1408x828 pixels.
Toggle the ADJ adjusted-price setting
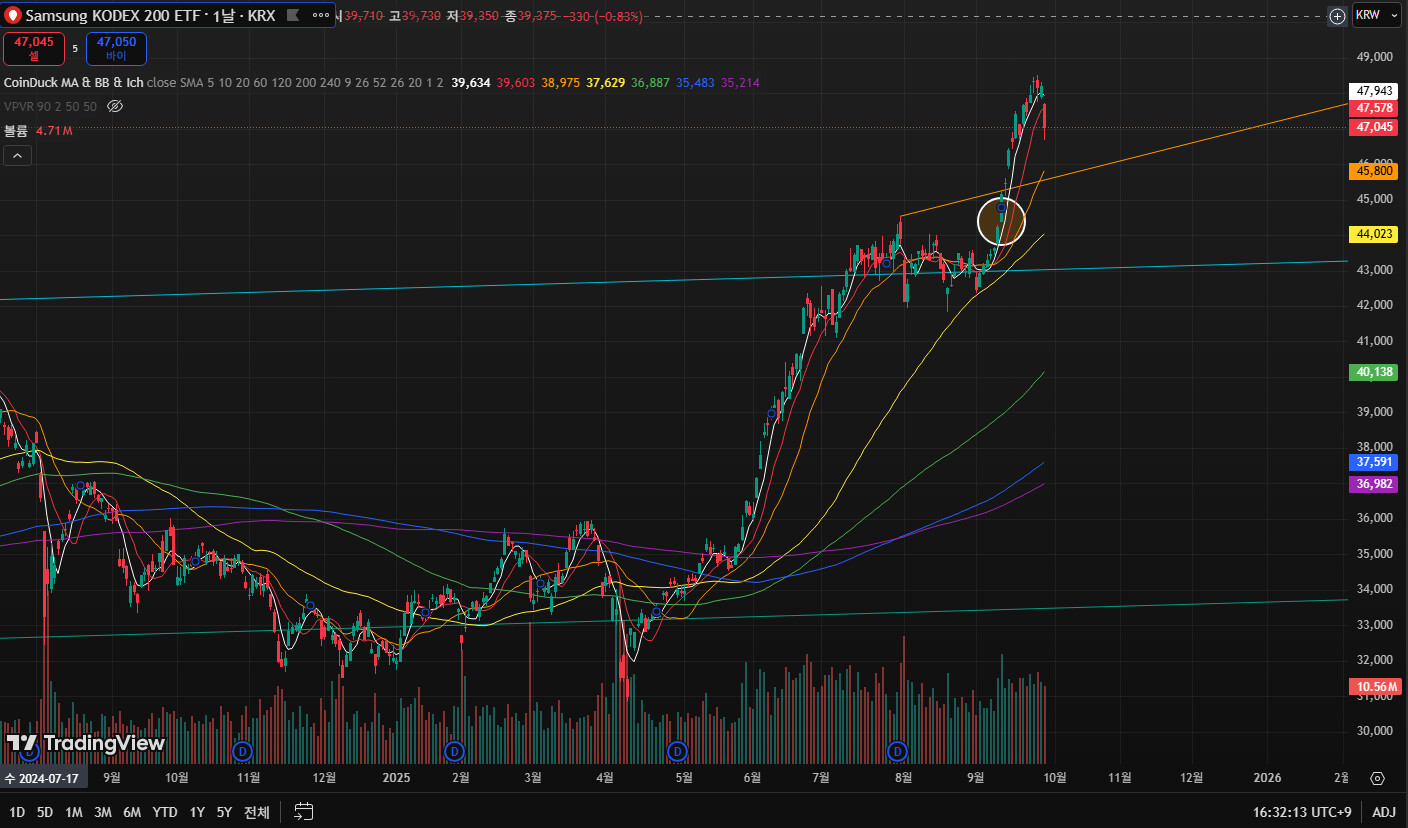click(1384, 812)
